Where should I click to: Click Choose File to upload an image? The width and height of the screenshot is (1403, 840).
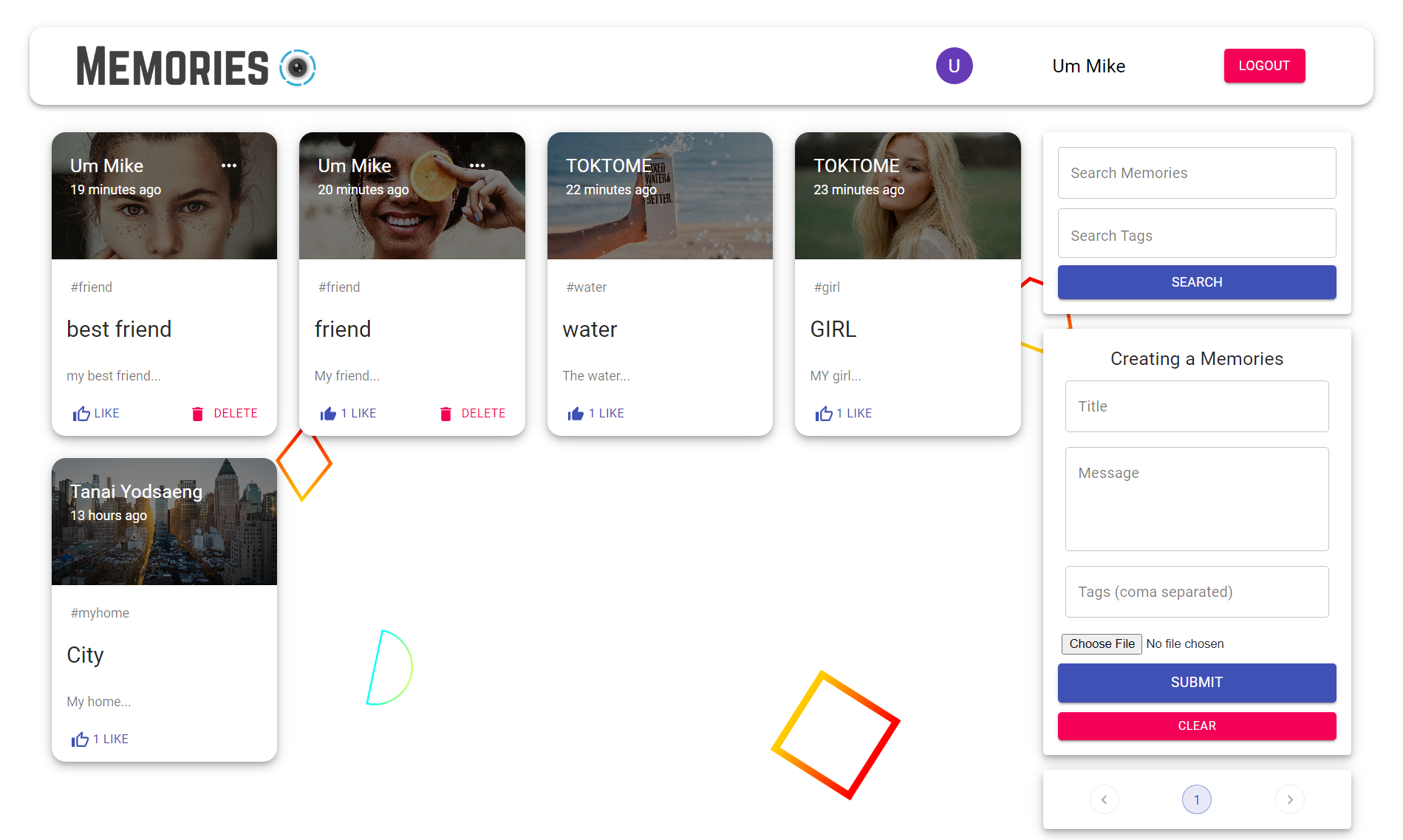tap(1101, 643)
